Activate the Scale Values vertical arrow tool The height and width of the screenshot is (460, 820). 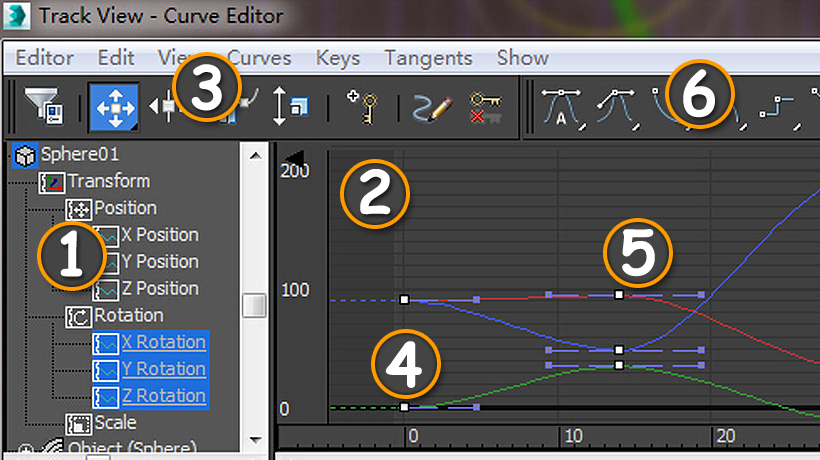[x=289, y=107]
